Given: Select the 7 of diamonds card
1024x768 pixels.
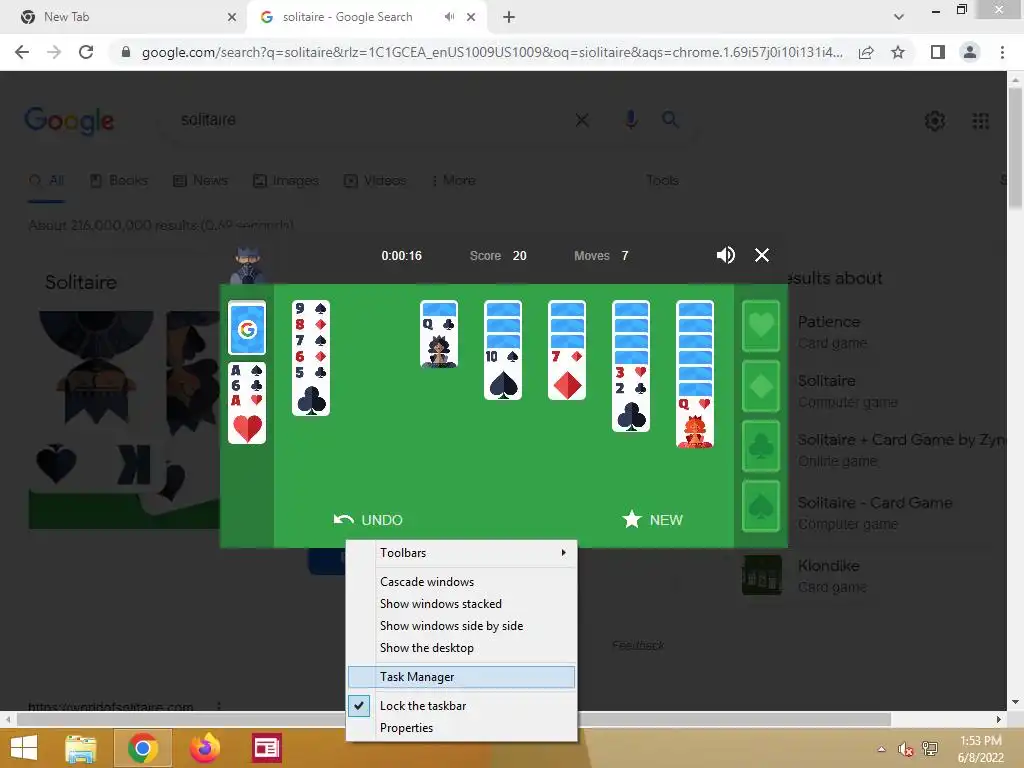Looking at the screenshot, I should coord(567,374).
